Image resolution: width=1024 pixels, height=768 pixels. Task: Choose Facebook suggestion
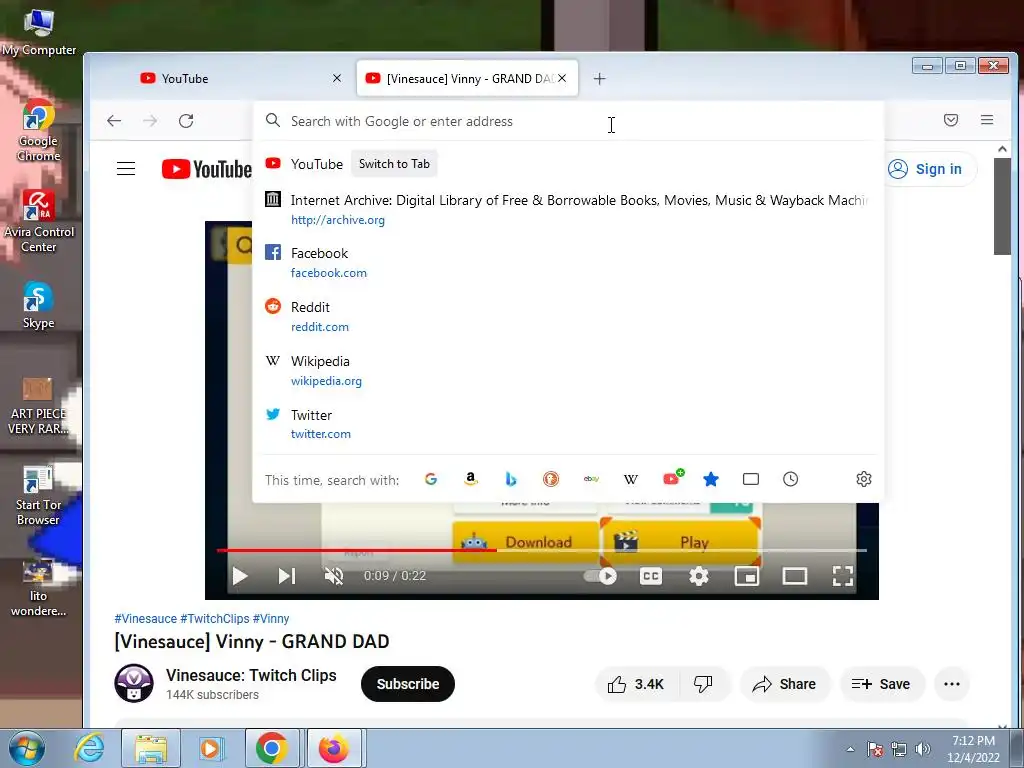(x=567, y=263)
